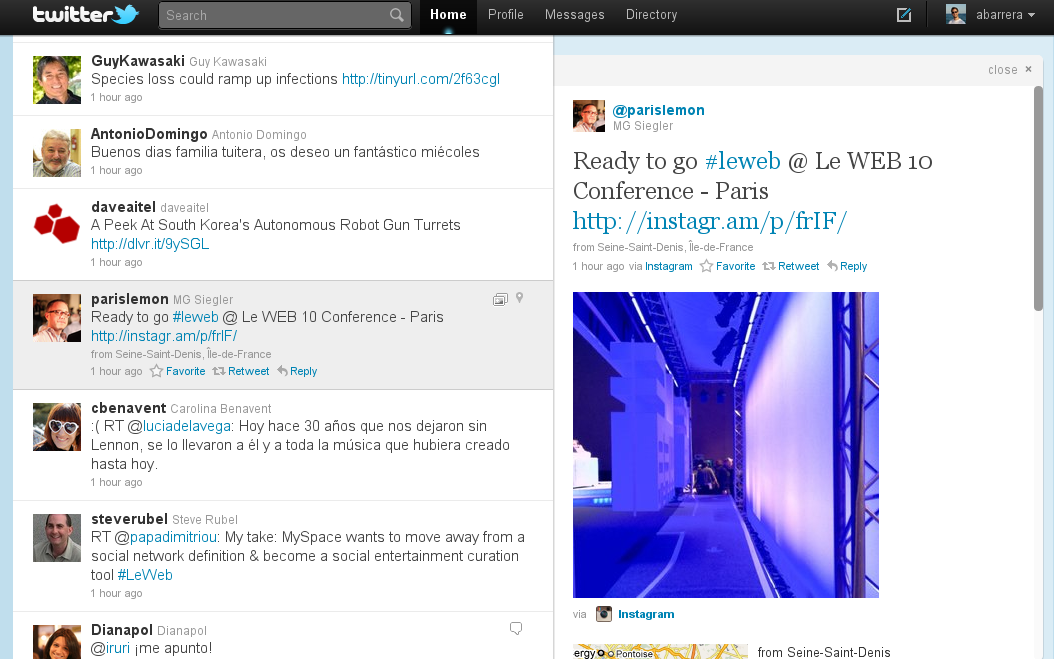The image size is (1054, 659).
Task: Open the Messages tab
Action: tap(574, 15)
